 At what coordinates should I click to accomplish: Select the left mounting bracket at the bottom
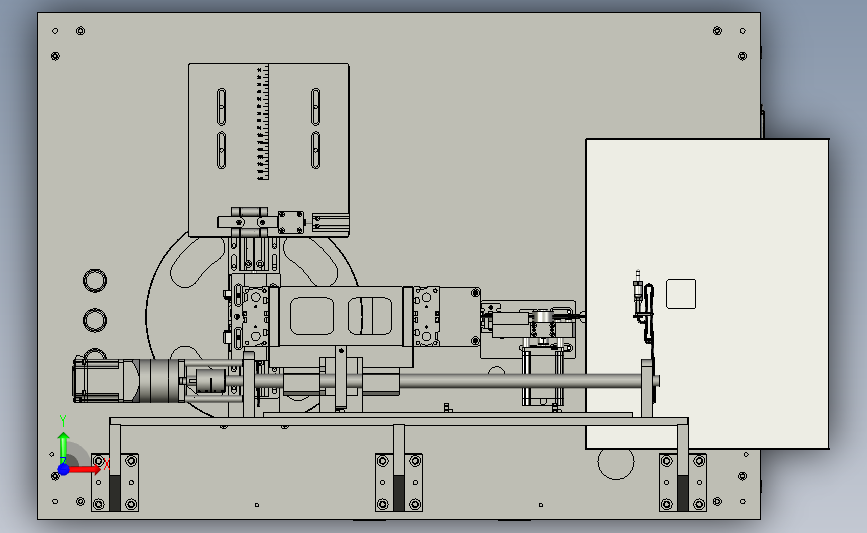(x=115, y=482)
